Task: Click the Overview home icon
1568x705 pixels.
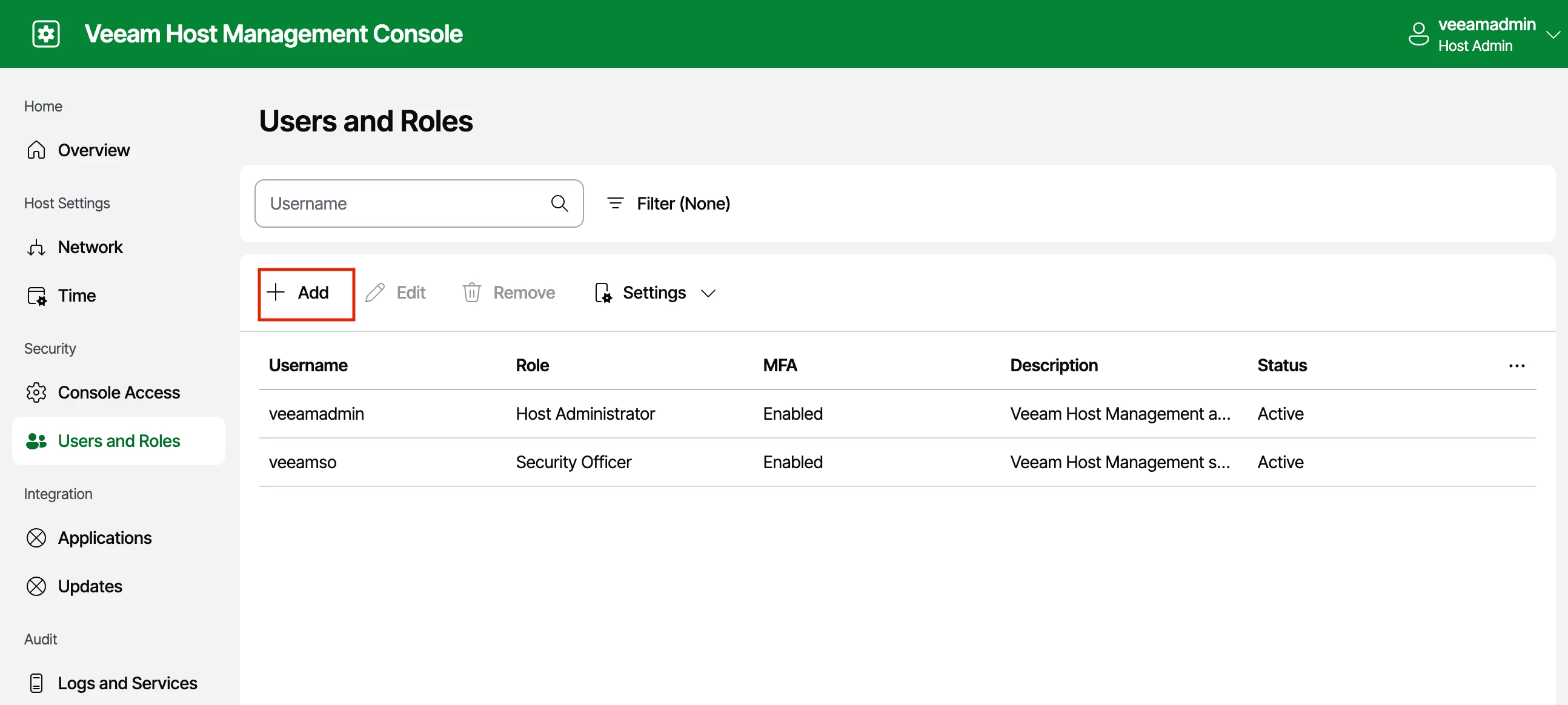Action: [36, 150]
